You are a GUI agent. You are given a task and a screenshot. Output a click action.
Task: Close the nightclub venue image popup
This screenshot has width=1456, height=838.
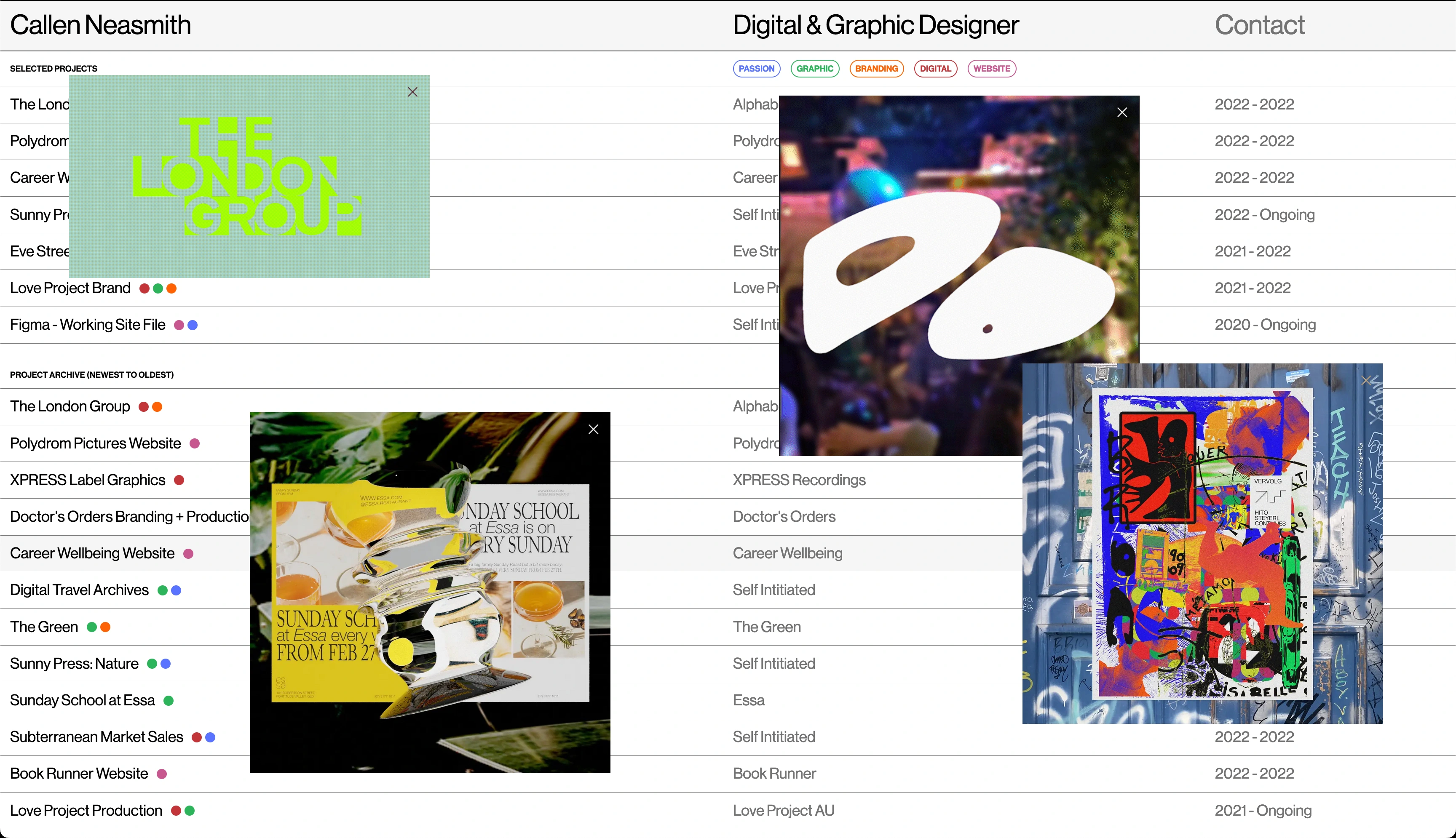point(1122,112)
